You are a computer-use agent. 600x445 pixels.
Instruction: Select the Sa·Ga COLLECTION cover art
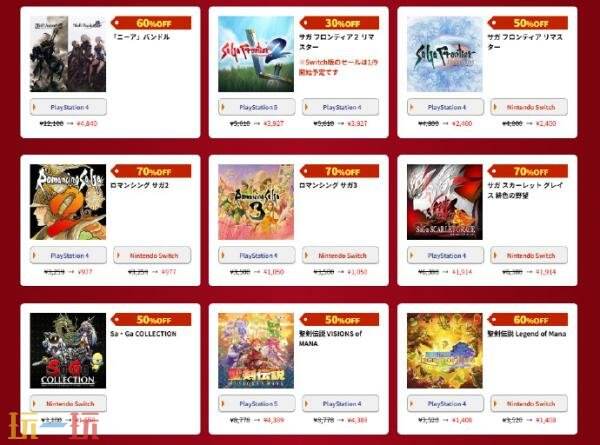[68, 350]
